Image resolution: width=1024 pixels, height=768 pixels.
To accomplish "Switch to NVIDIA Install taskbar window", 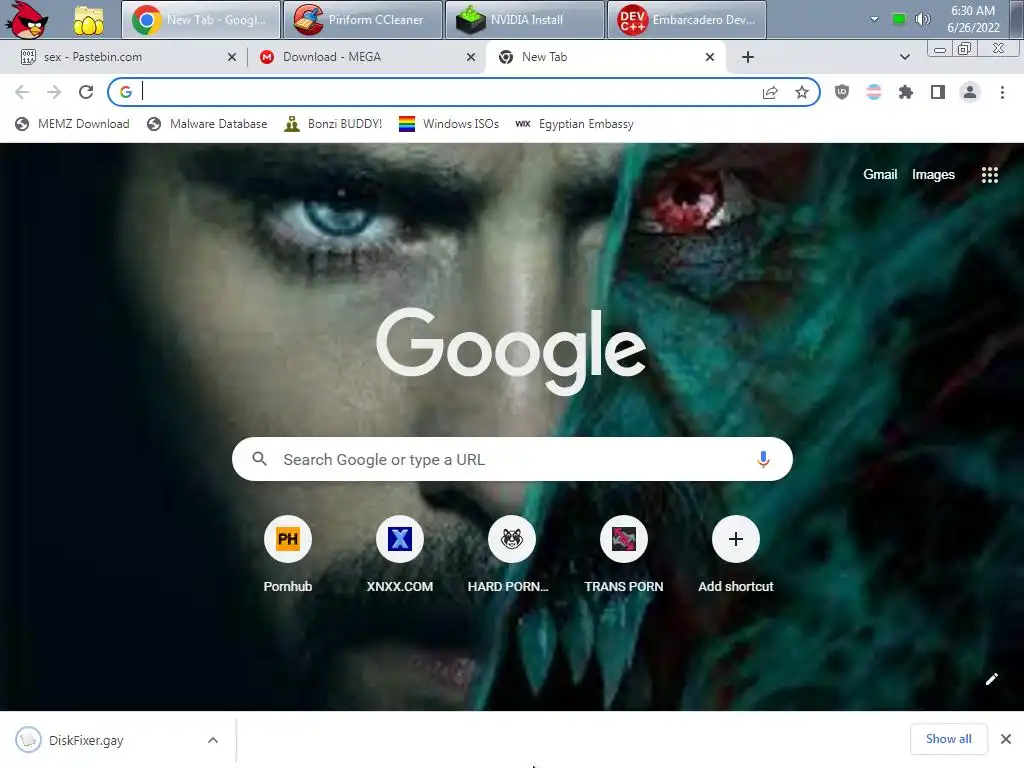I will click(x=524, y=20).
